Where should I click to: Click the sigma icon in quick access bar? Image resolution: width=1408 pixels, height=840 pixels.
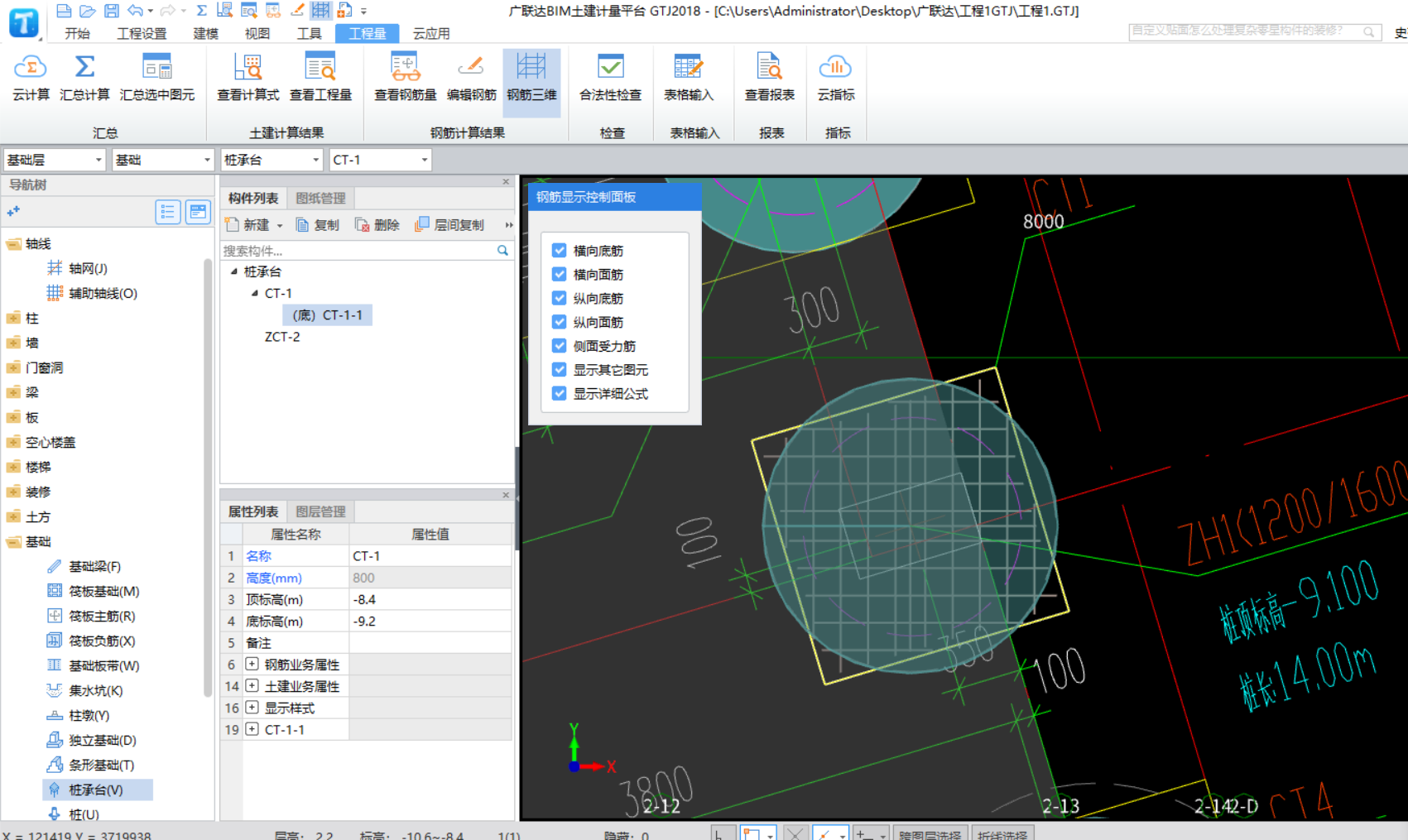201,11
